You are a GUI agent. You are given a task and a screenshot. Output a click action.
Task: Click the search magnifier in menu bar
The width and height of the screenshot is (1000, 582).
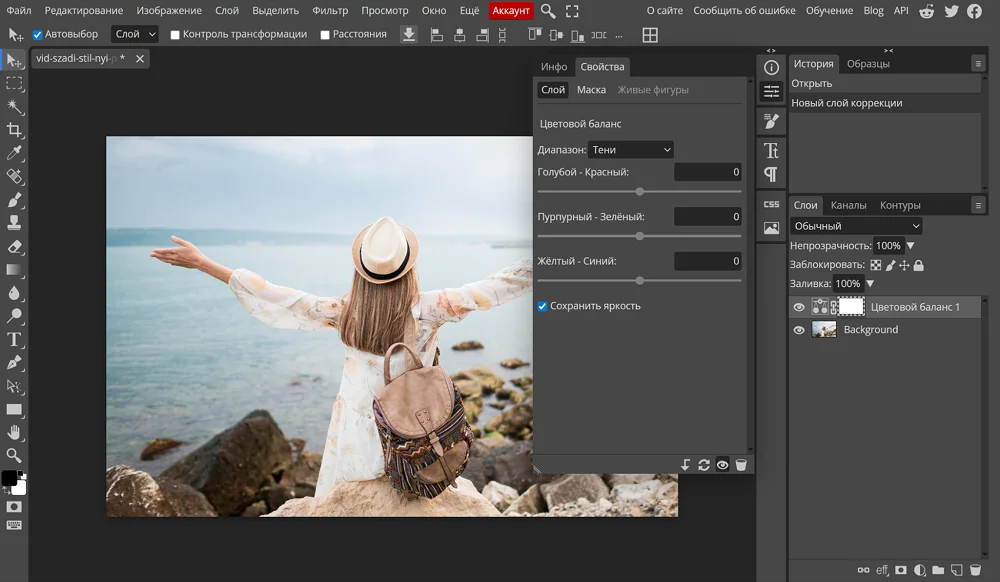coord(548,11)
